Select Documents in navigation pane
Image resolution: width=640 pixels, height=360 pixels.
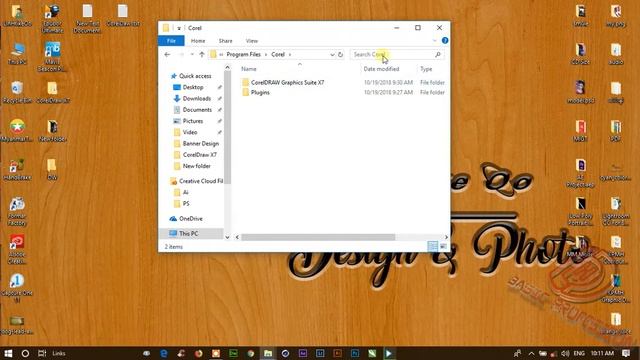(193, 110)
